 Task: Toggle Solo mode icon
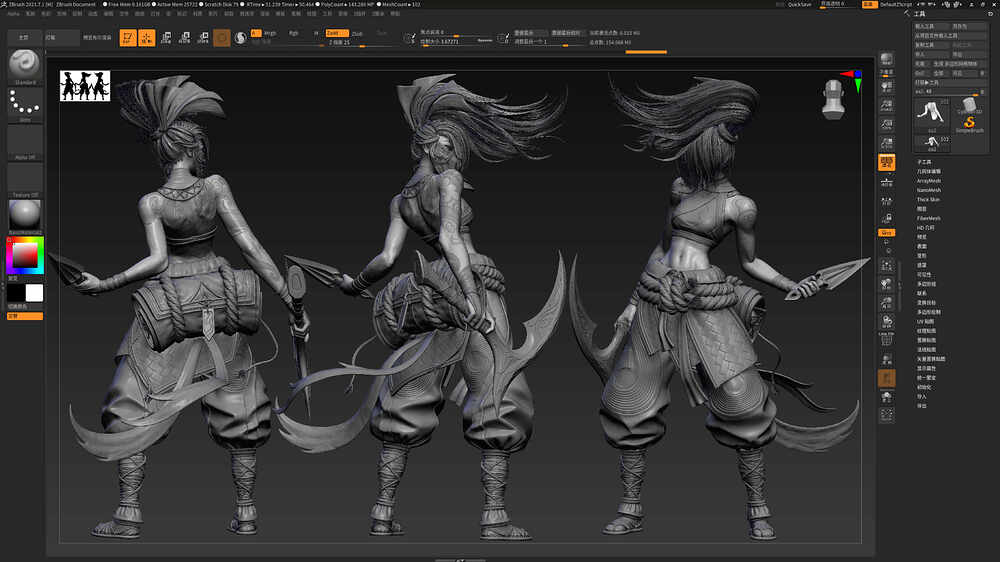pyautogui.click(x=886, y=397)
